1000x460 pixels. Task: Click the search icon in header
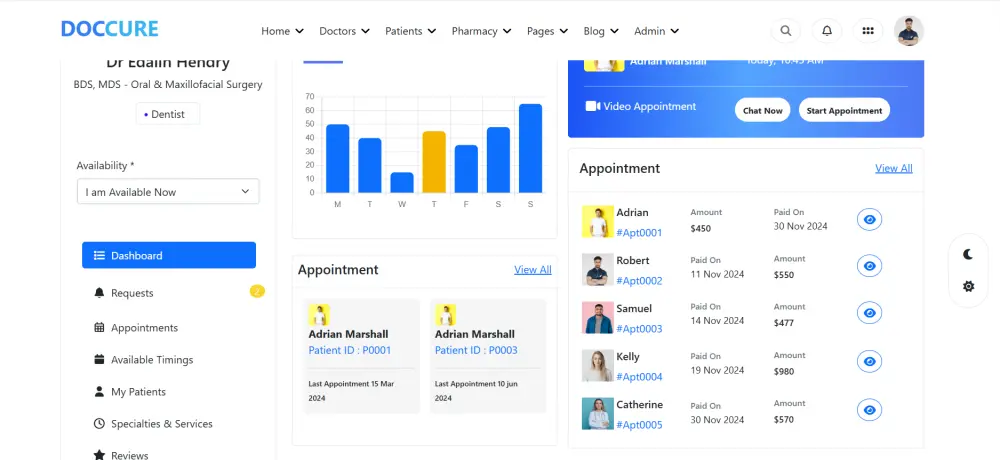click(786, 31)
